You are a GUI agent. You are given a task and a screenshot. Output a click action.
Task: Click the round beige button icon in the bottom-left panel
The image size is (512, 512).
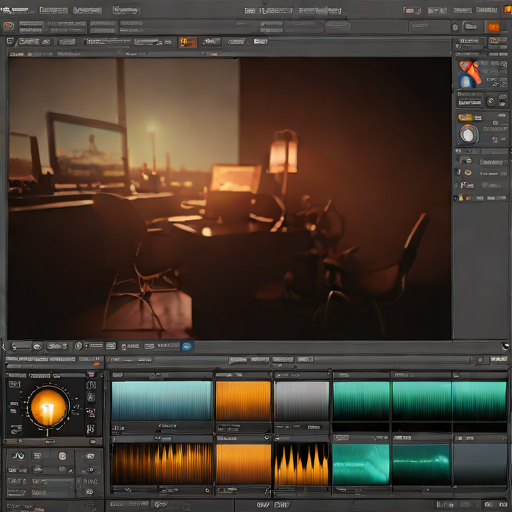pyautogui.click(x=62, y=456)
